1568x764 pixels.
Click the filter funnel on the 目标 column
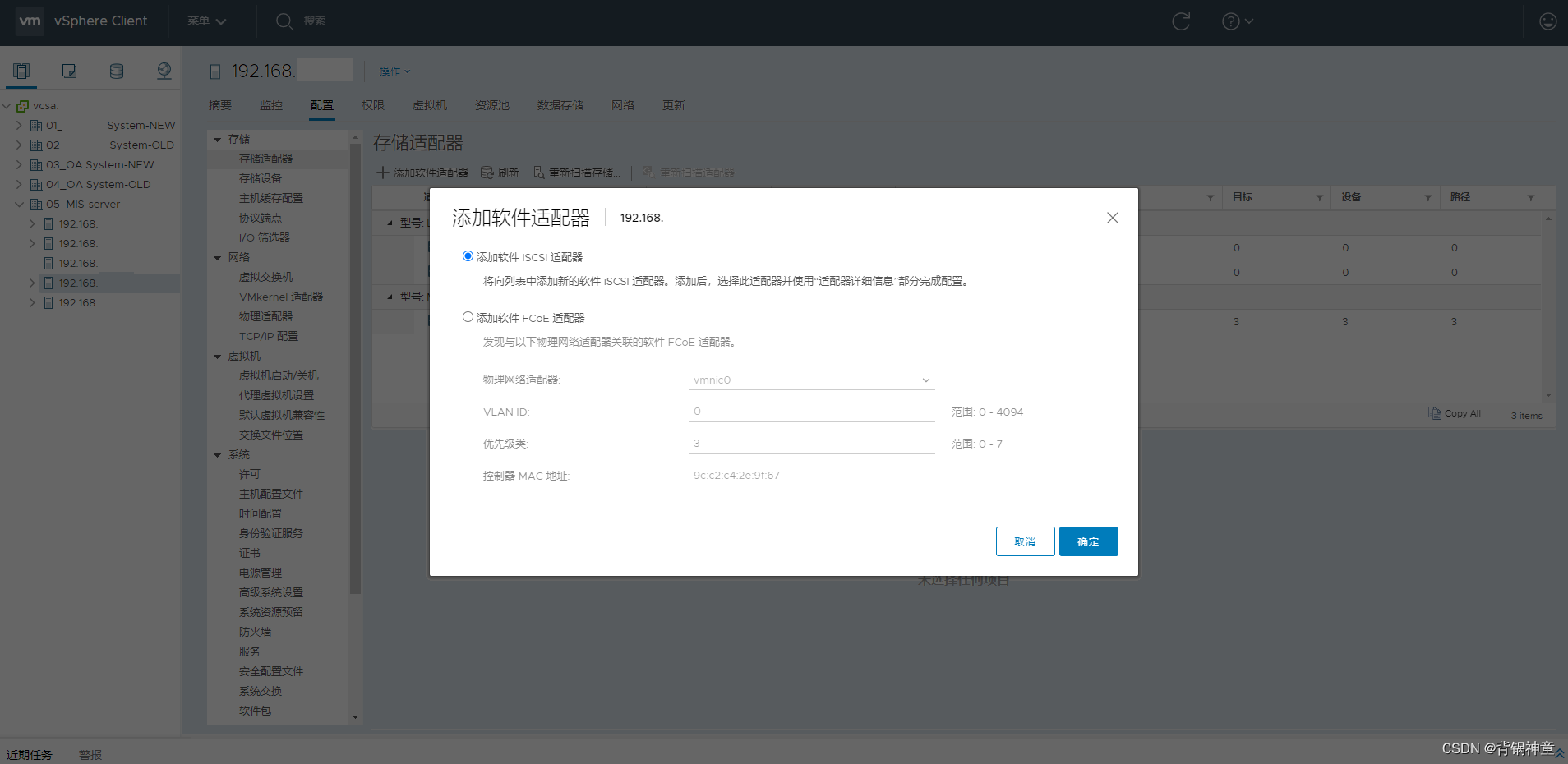(1318, 197)
